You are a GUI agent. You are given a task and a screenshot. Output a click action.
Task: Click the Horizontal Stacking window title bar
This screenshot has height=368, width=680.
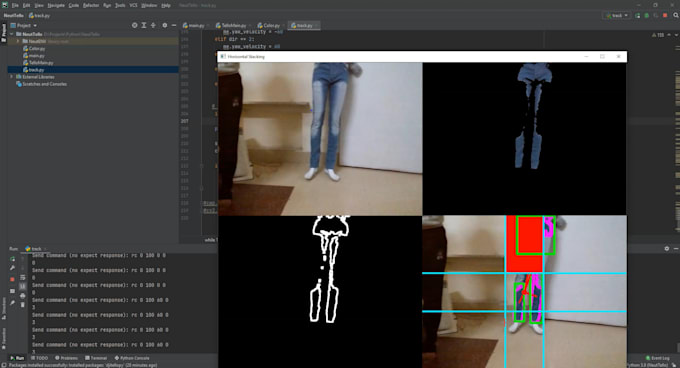click(x=422, y=57)
